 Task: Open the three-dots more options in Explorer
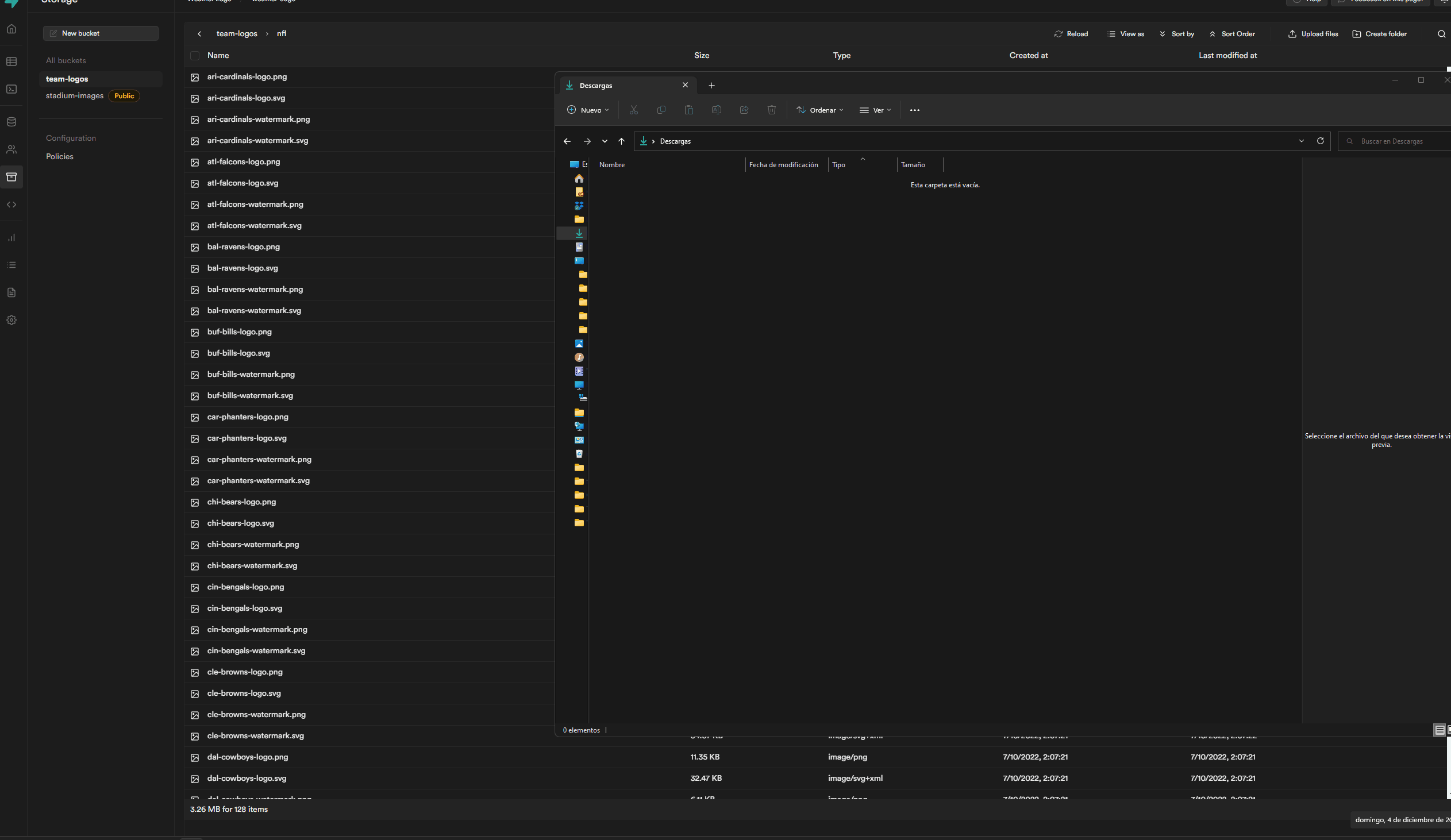pyautogui.click(x=914, y=110)
